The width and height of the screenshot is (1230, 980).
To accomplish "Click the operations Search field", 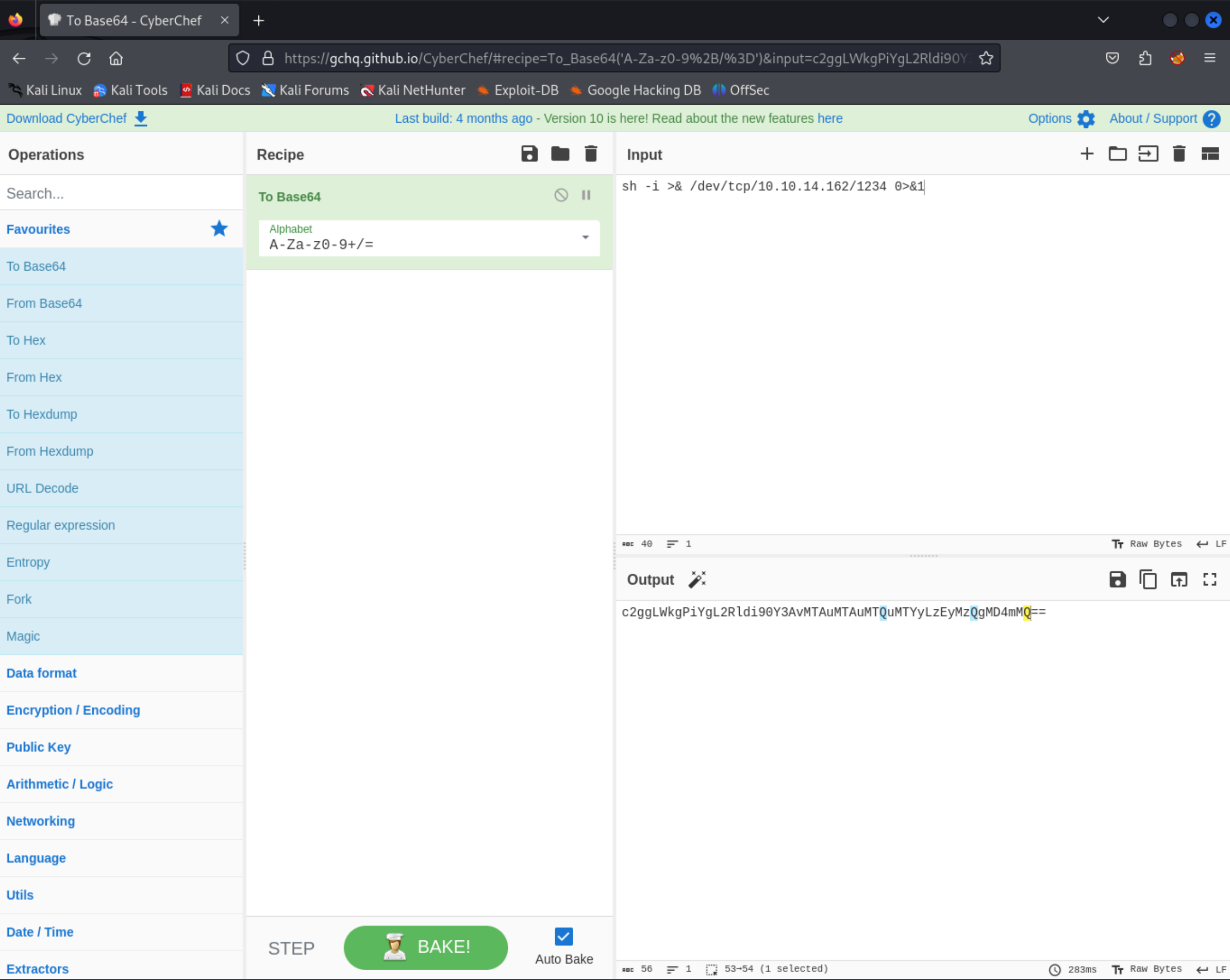I will (121, 193).
